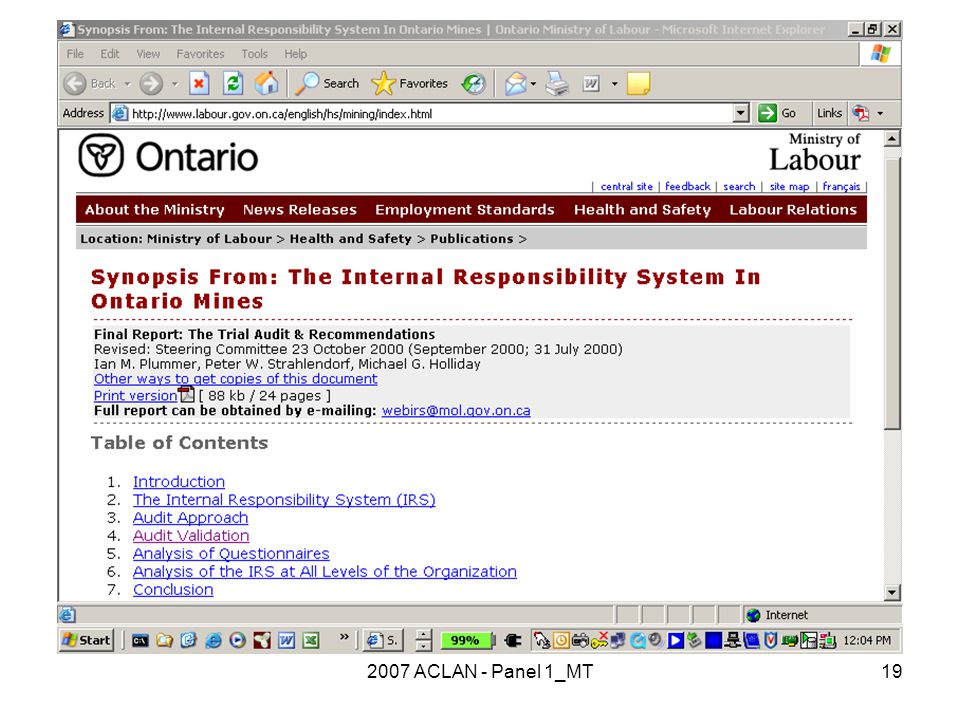Open Labour Relations navigation tab

793,209
